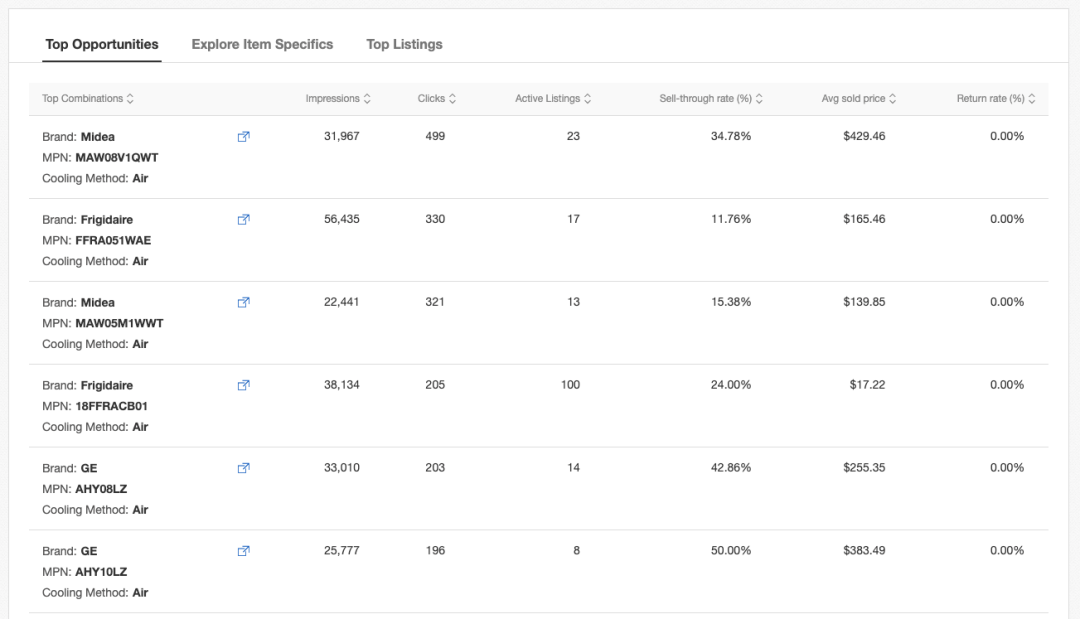Click sell-through rate 24.00%
The width and height of the screenshot is (1080, 619).
(x=731, y=385)
